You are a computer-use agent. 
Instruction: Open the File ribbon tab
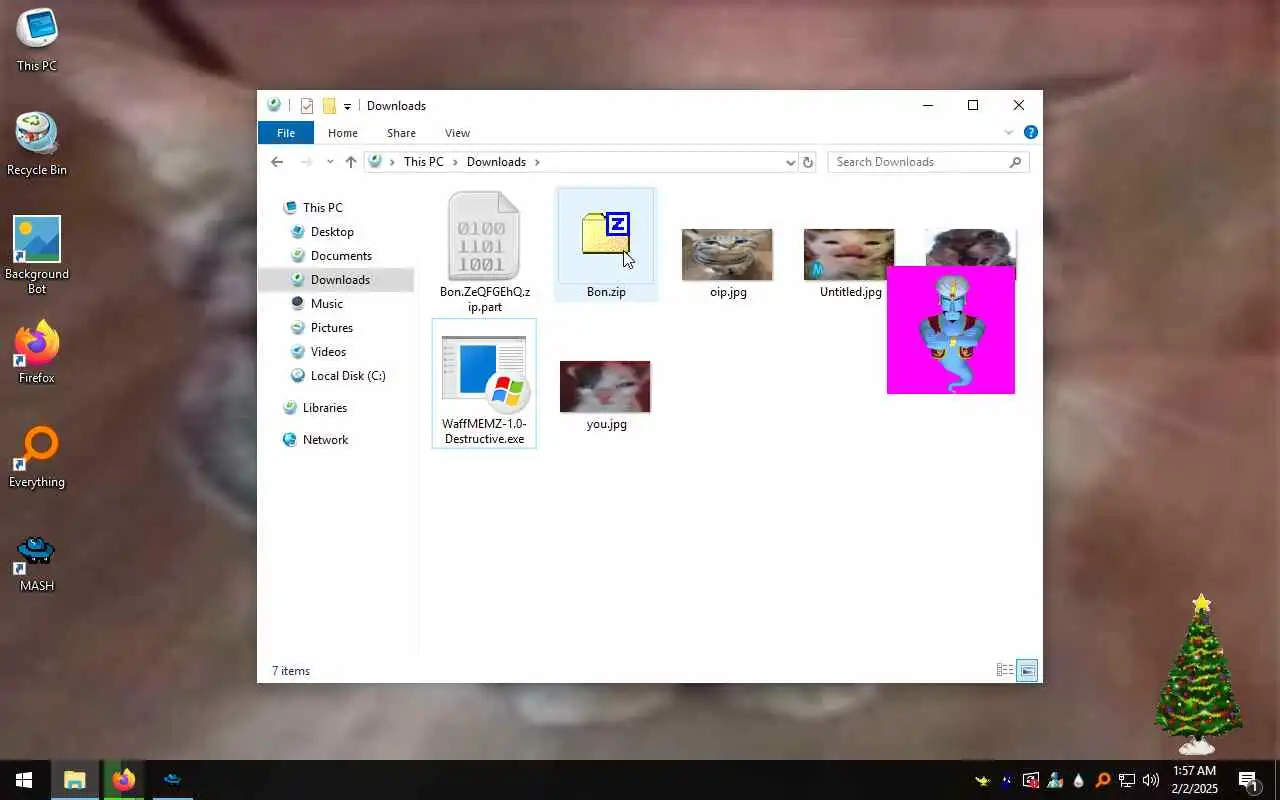coord(286,133)
